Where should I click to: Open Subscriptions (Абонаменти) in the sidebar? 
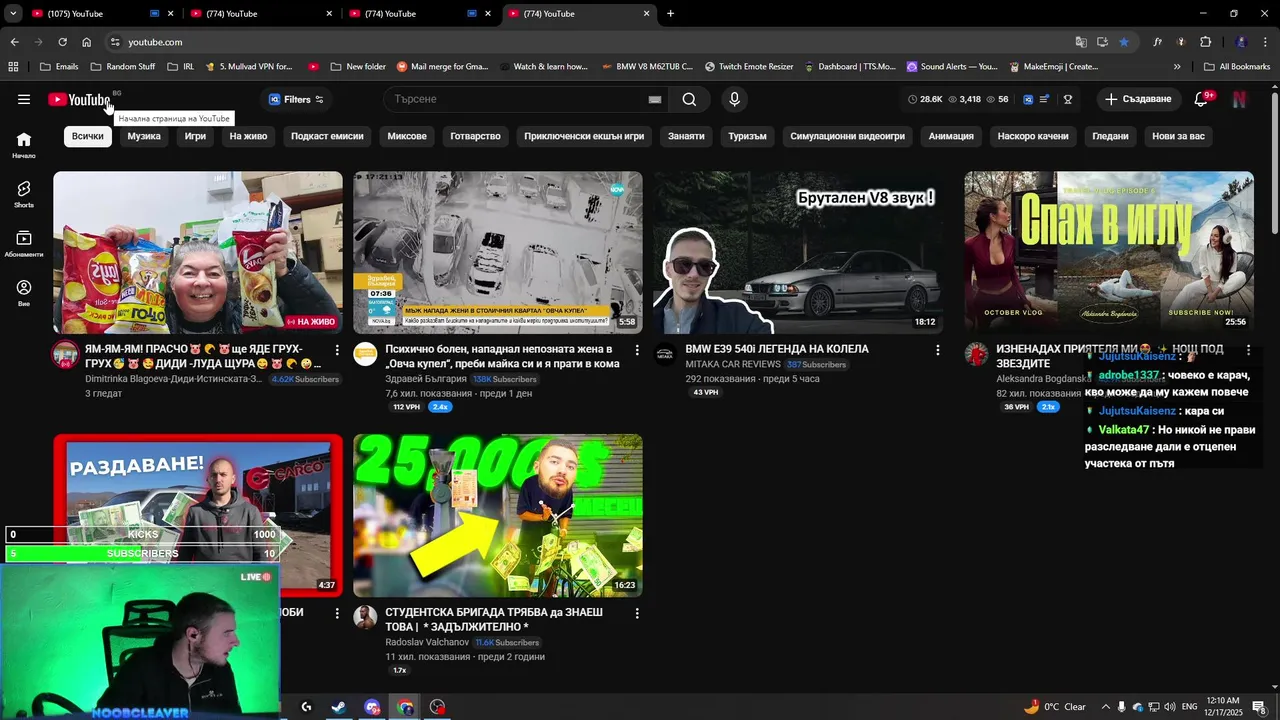click(x=24, y=243)
